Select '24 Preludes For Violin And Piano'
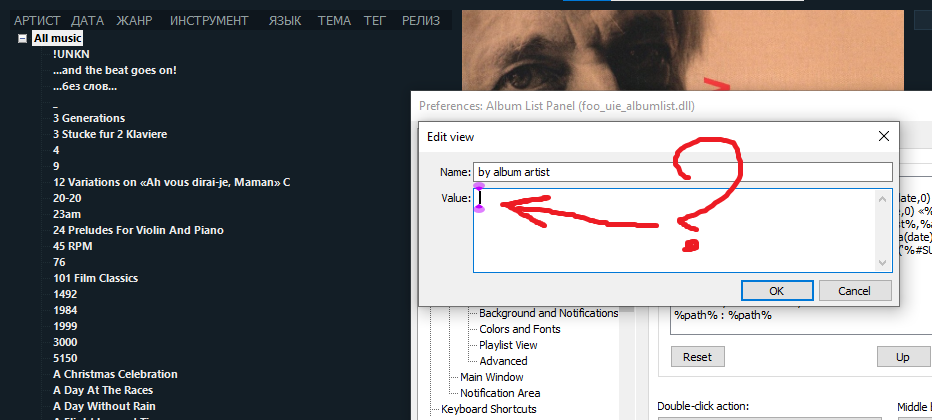Image resolution: width=932 pixels, height=420 pixels. tap(138, 230)
